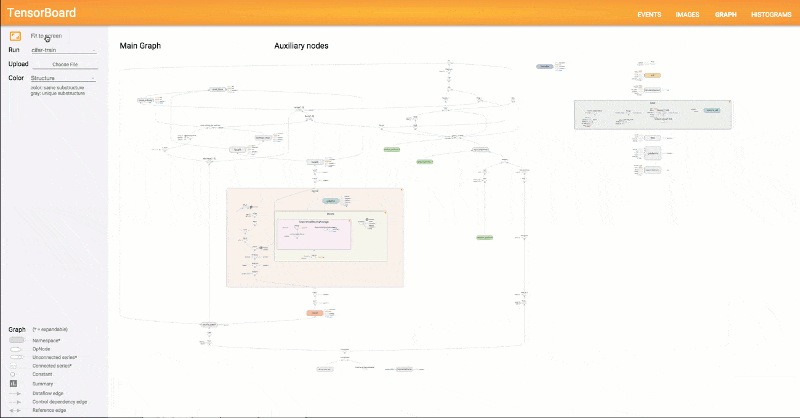Image resolution: width=800 pixels, height=418 pixels.
Task: Click the Namespace legend icon
Action: click(16, 340)
